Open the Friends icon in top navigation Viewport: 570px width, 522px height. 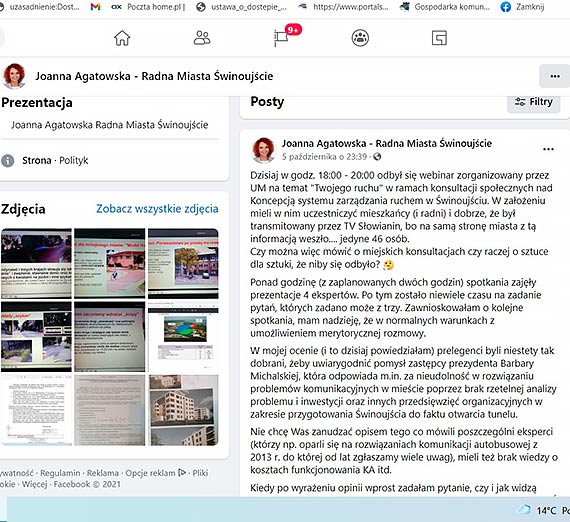[202, 38]
